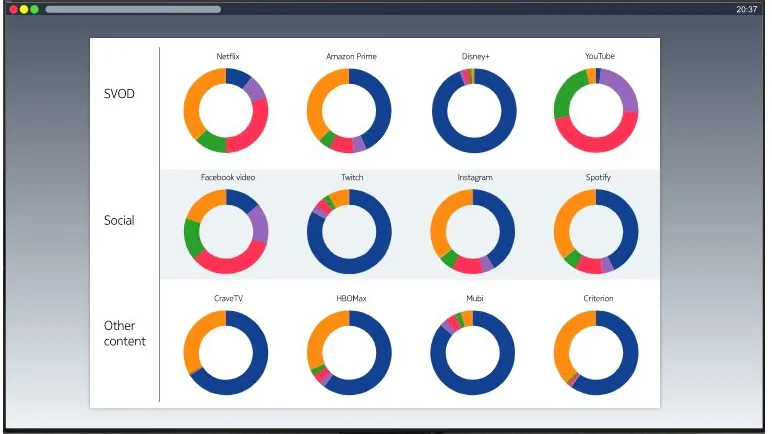Viewport: 772px width, 434px height.
Task: Click the HBOMax donut chart
Action: pyautogui.click(x=349, y=353)
